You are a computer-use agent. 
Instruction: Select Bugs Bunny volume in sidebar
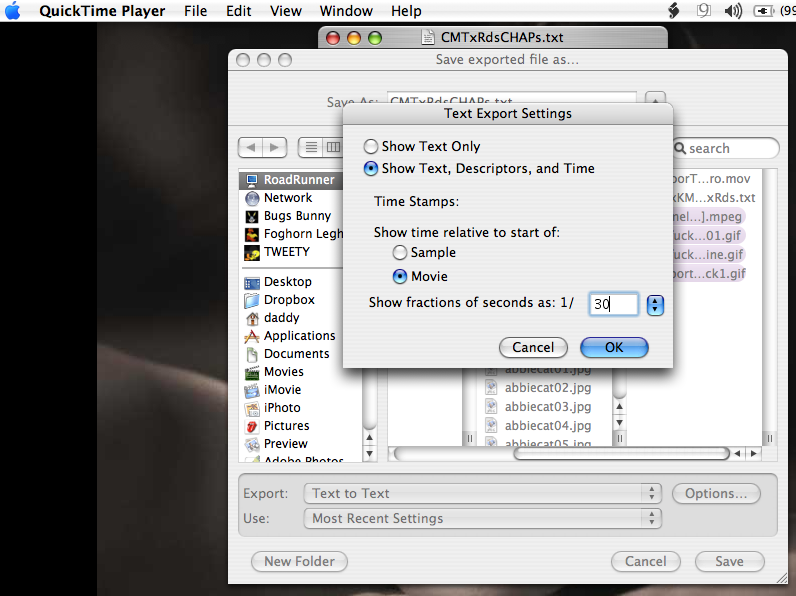pyautogui.click(x=291, y=216)
